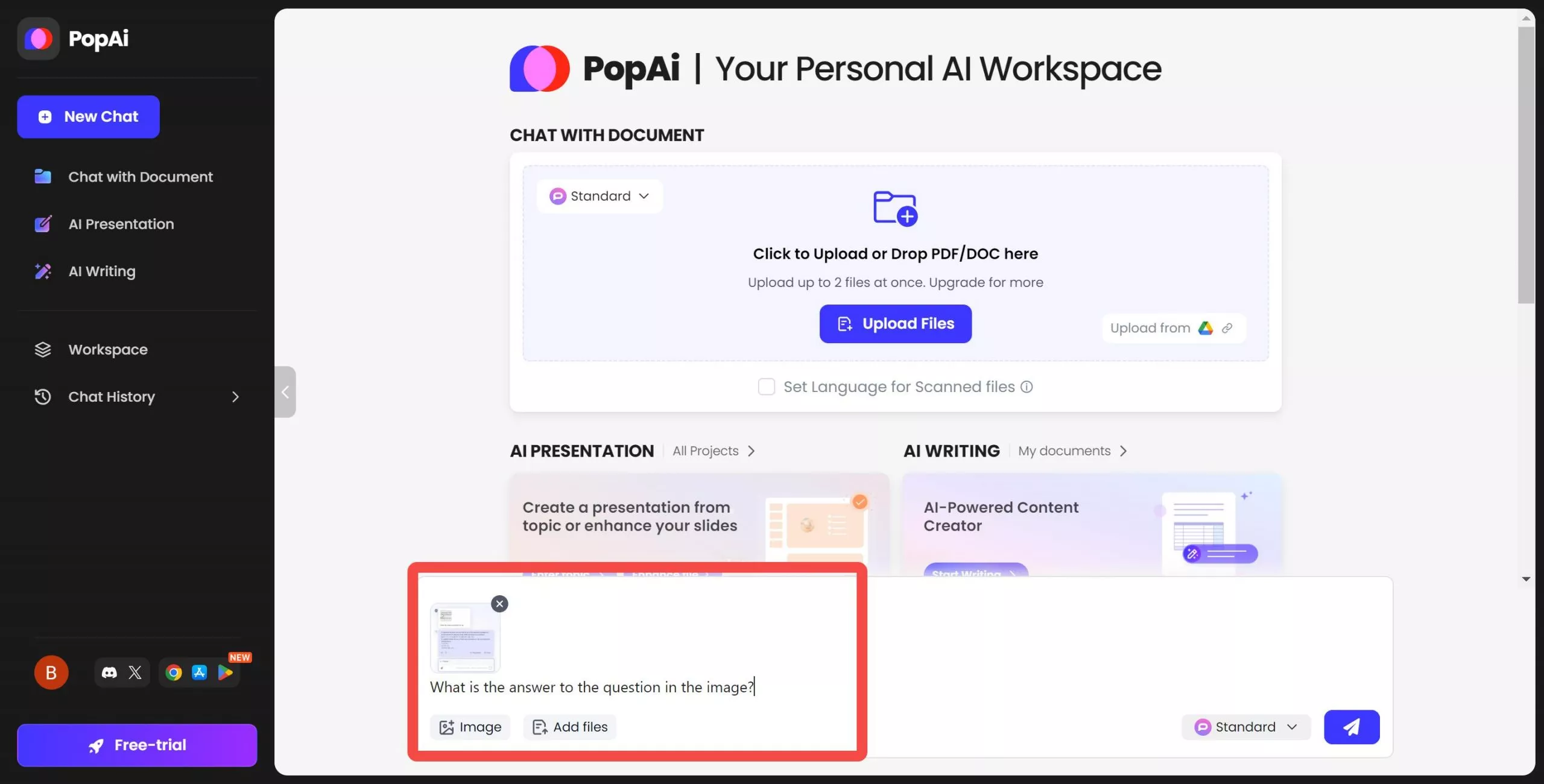Open Chat with Document section
Screen dimensions: 1544x784
140,176
